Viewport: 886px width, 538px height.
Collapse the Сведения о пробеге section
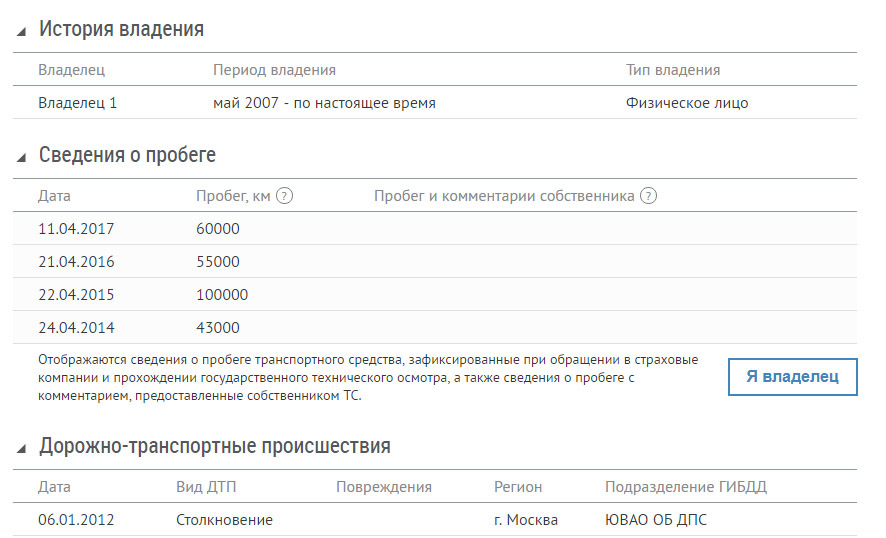[x=21, y=158]
